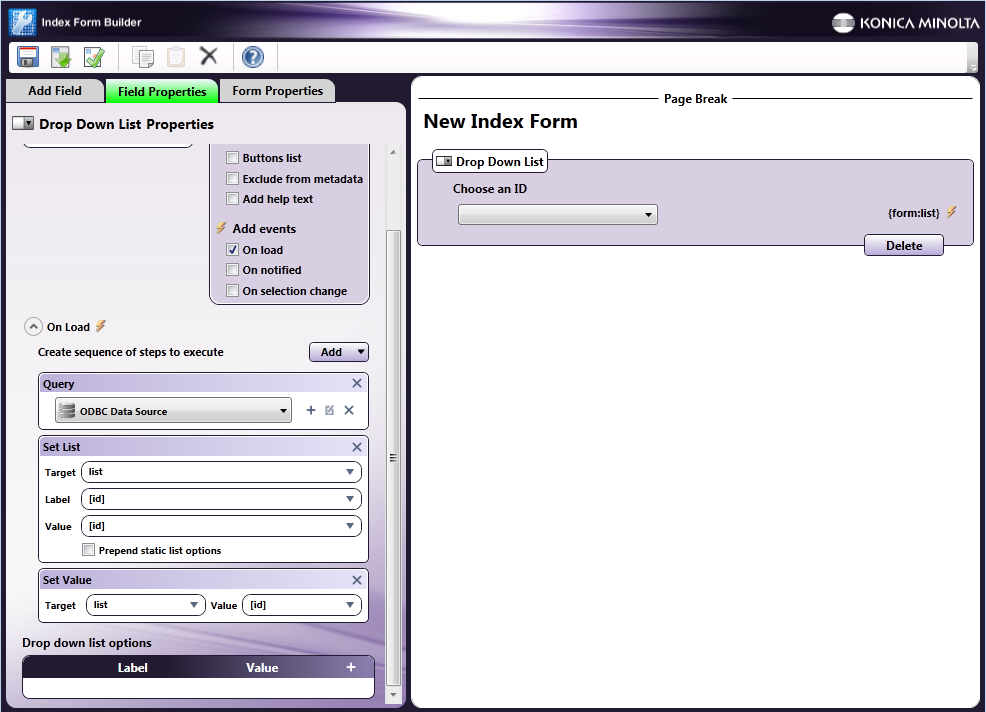Click the save and close green arrow icon
Image resolution: width=986 pixels, height=712 pixels.
61,57
